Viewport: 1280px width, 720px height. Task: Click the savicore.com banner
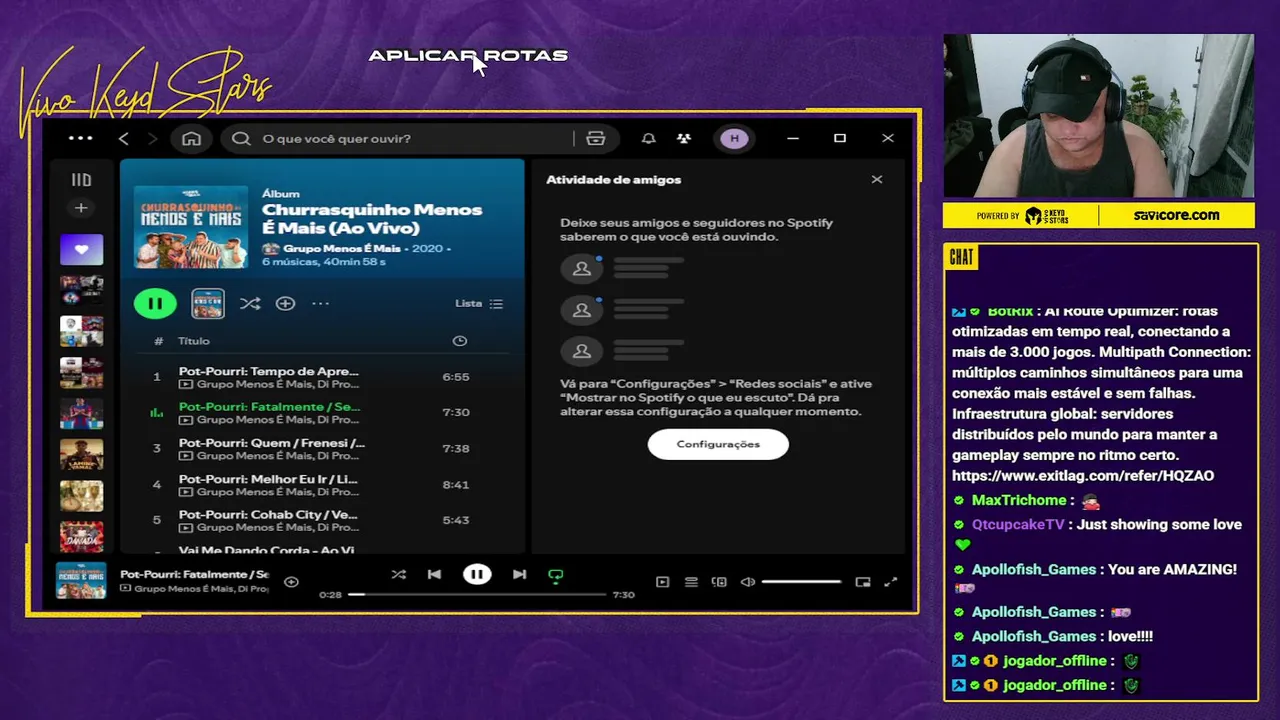(x=1176, y=215)
